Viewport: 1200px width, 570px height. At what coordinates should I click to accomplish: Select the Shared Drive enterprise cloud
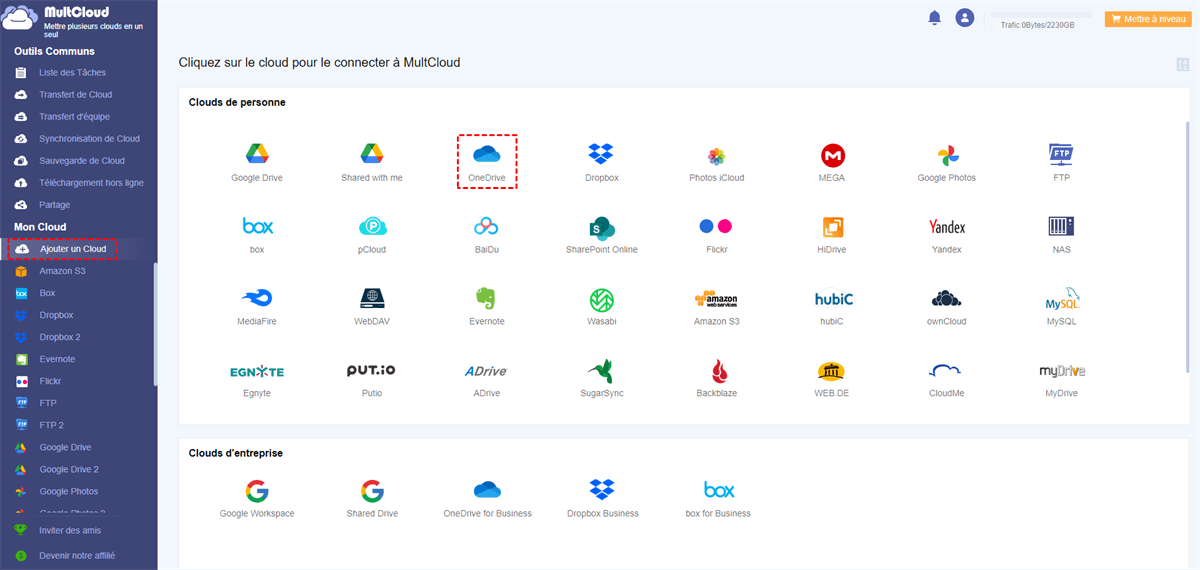click(372, 499)
